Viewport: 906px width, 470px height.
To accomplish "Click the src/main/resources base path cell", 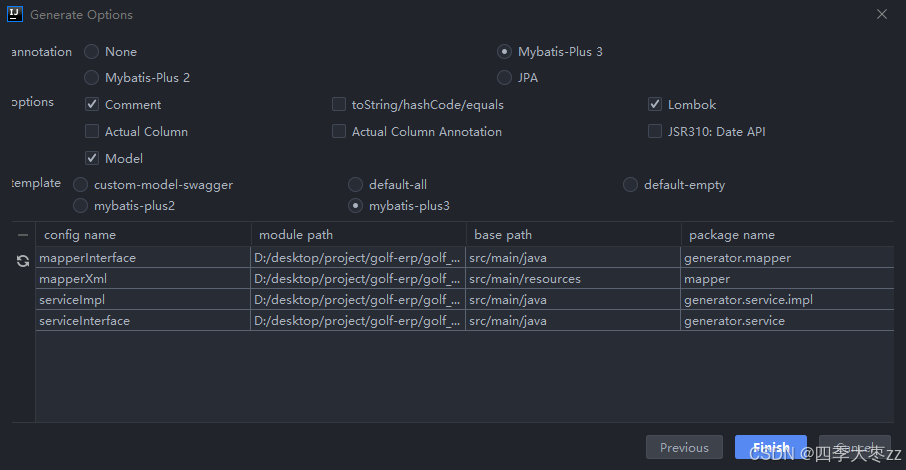I will click(x=573, y=279).
